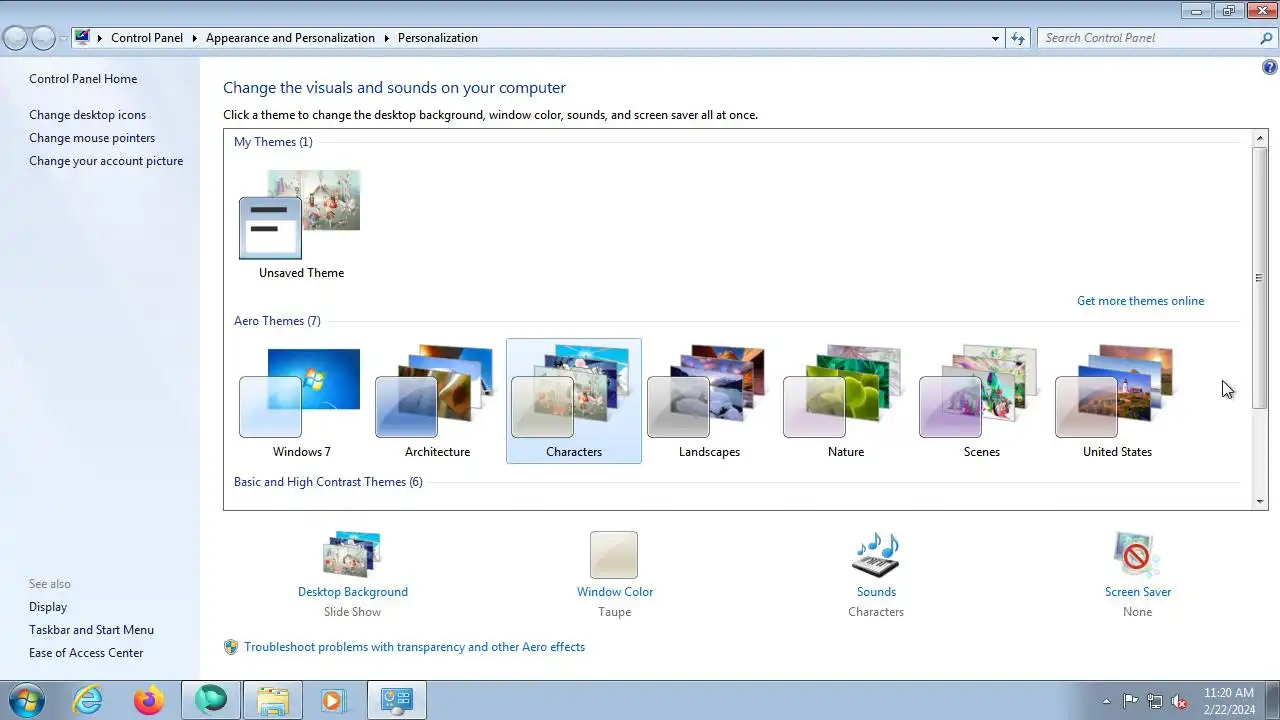Screen dimensions: 1280x720
Task: Click the My Themes (1) group header
Action: coord(273,142)
